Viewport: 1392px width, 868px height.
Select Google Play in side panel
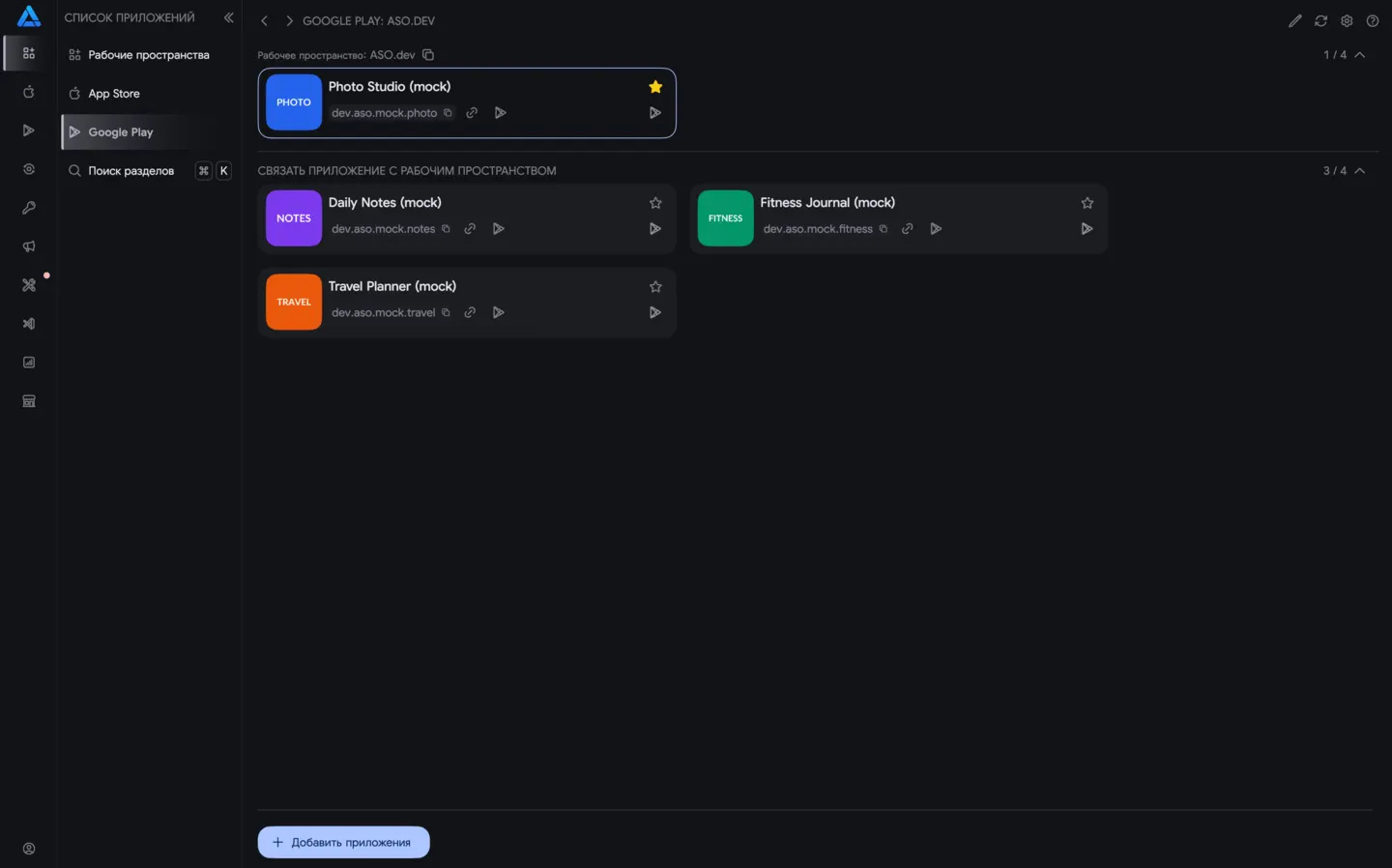click(148, 132)
